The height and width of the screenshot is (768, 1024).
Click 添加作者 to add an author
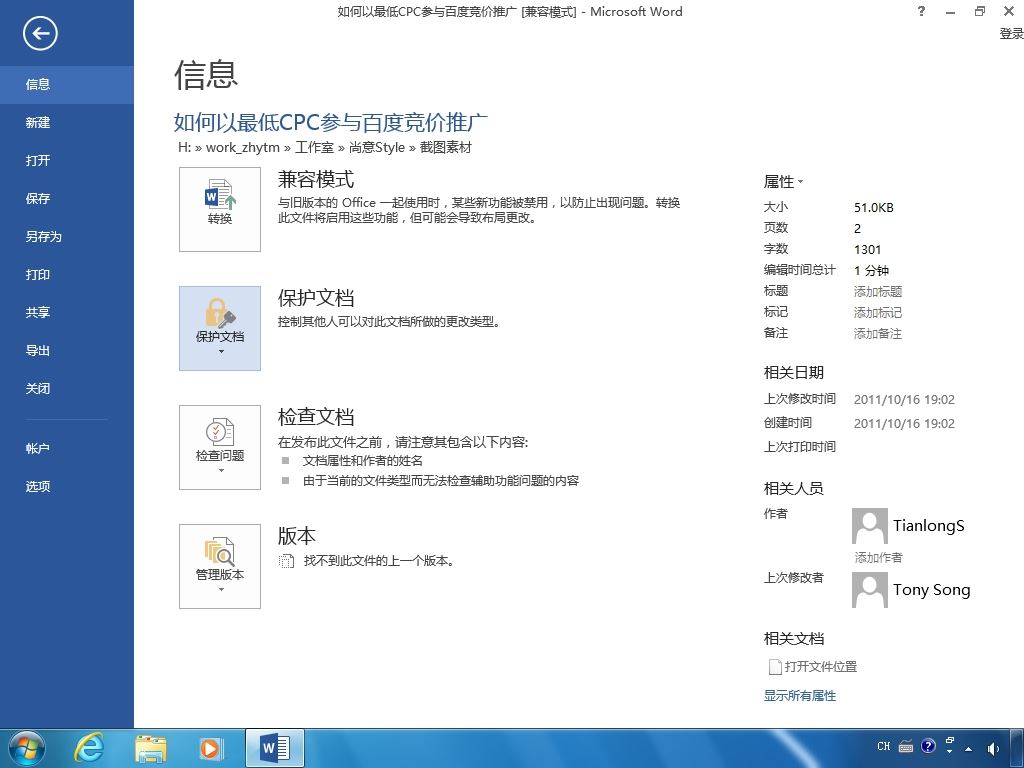click(x=878, y=558)
